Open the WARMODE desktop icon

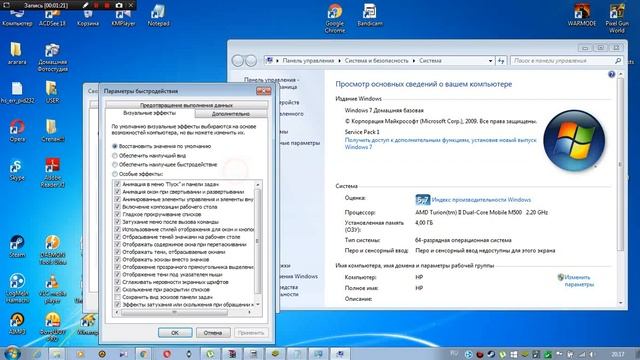pyautogui.click(x=582, y=16)
